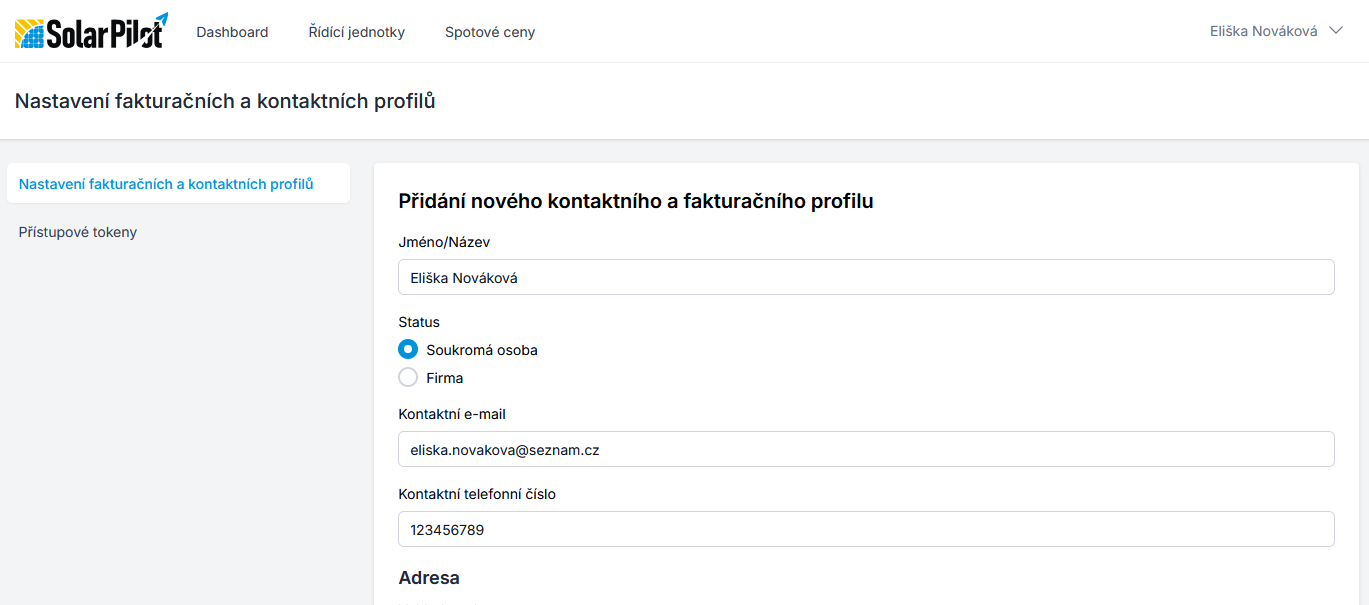This screenshot has width=1369, height=605.
Task: Open the Dashboard page
Action: click(x=232, y=32)
